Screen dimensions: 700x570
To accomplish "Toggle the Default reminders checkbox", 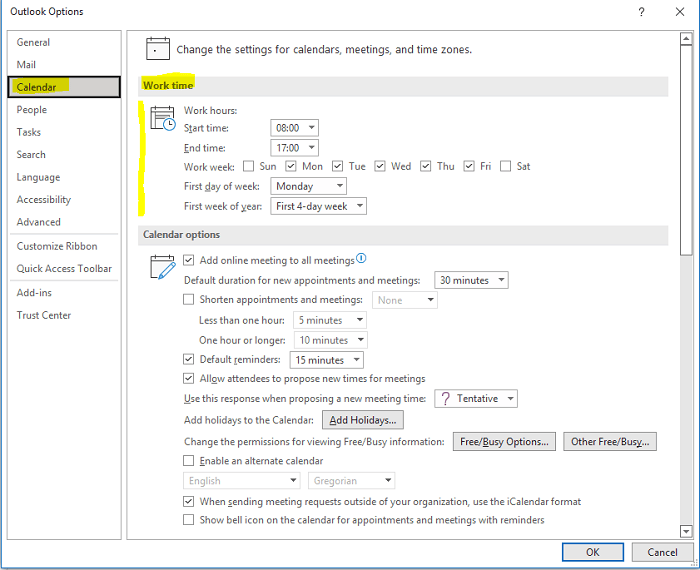I will coord(189,359).
